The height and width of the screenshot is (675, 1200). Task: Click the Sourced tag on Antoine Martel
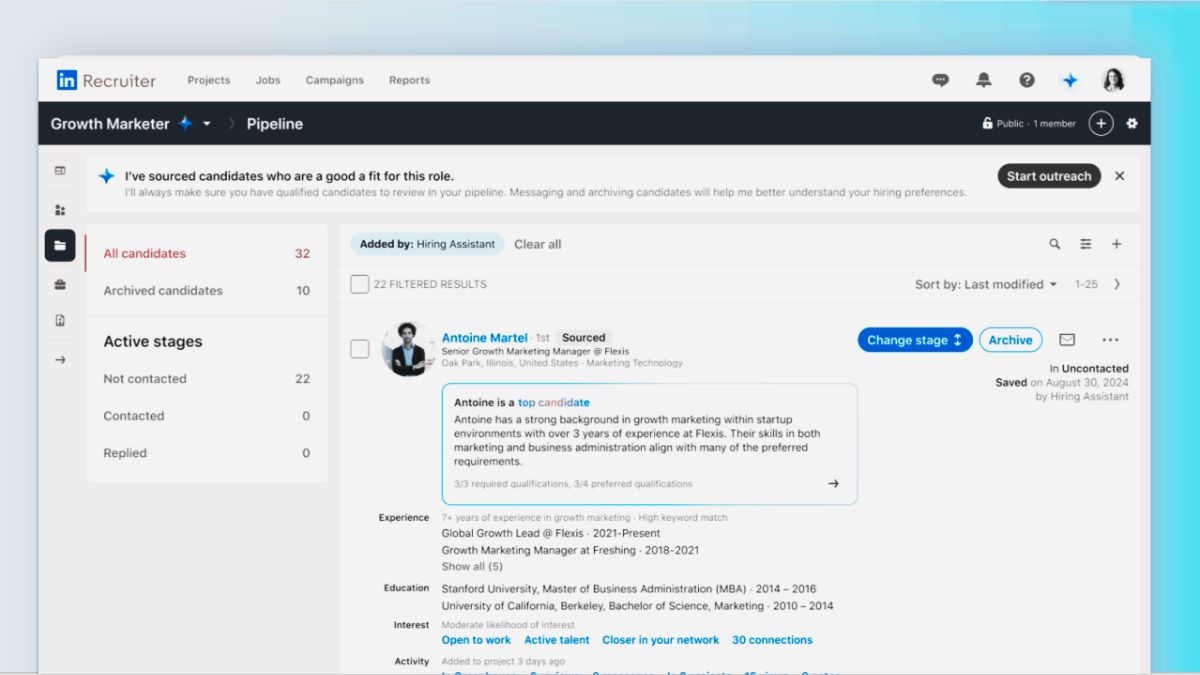(x=583, y=338)
